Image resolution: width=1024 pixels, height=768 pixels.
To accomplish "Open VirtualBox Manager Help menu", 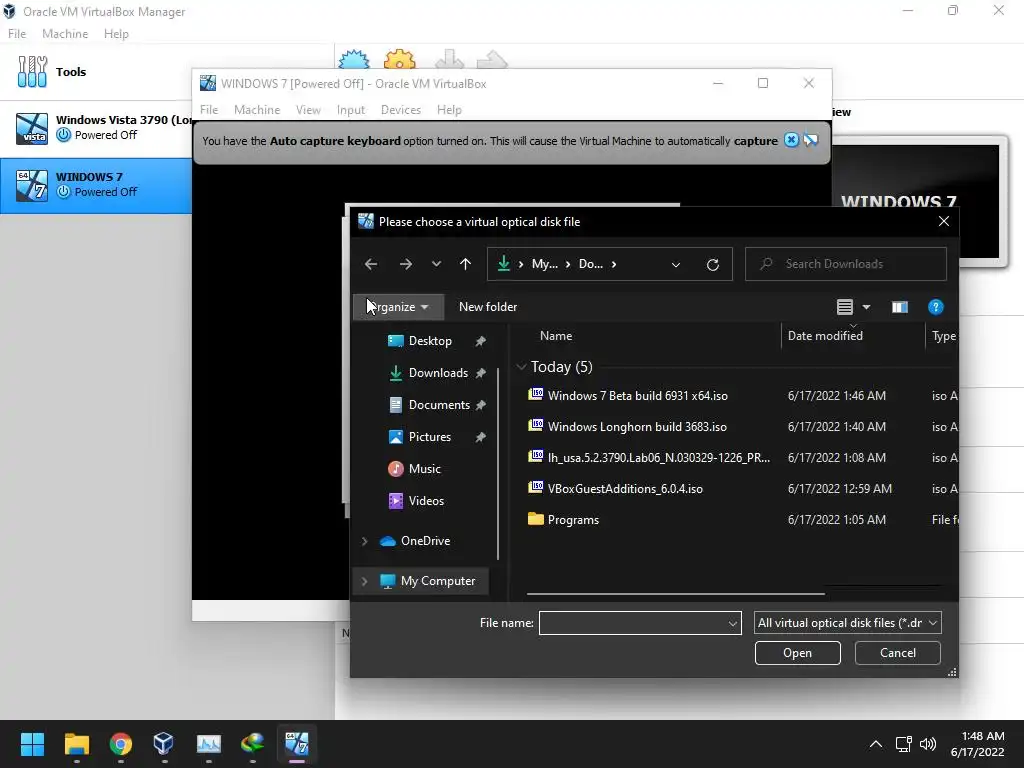I will click(116, 34).
